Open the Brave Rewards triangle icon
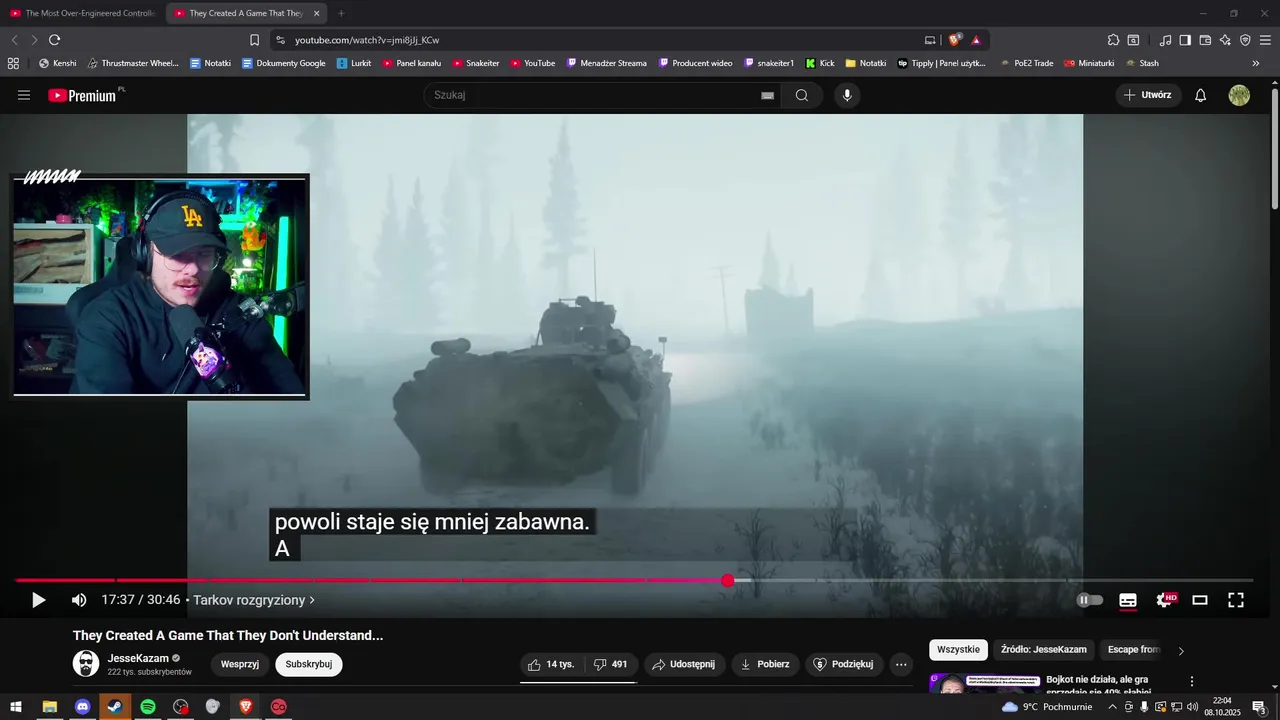Image resolution: width=1280 pixels, height=720 pixels. coord(976,40)
